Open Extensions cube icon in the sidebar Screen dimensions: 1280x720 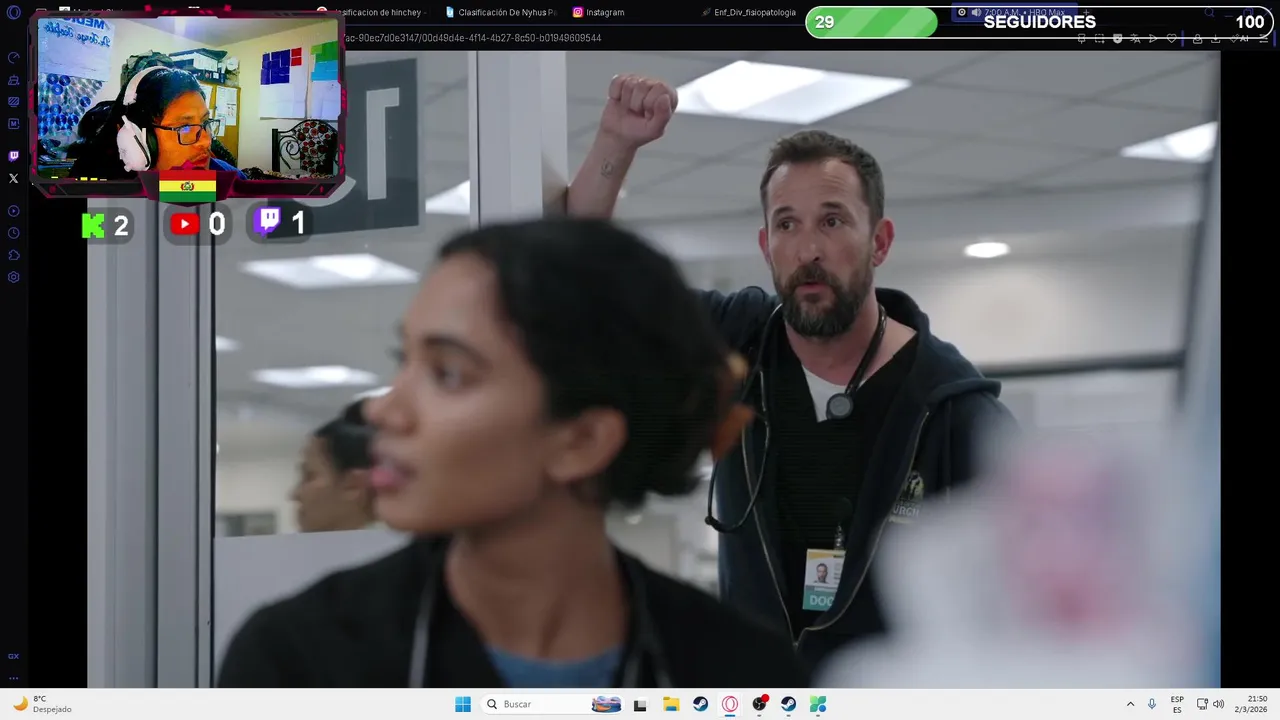click(13, 255)
